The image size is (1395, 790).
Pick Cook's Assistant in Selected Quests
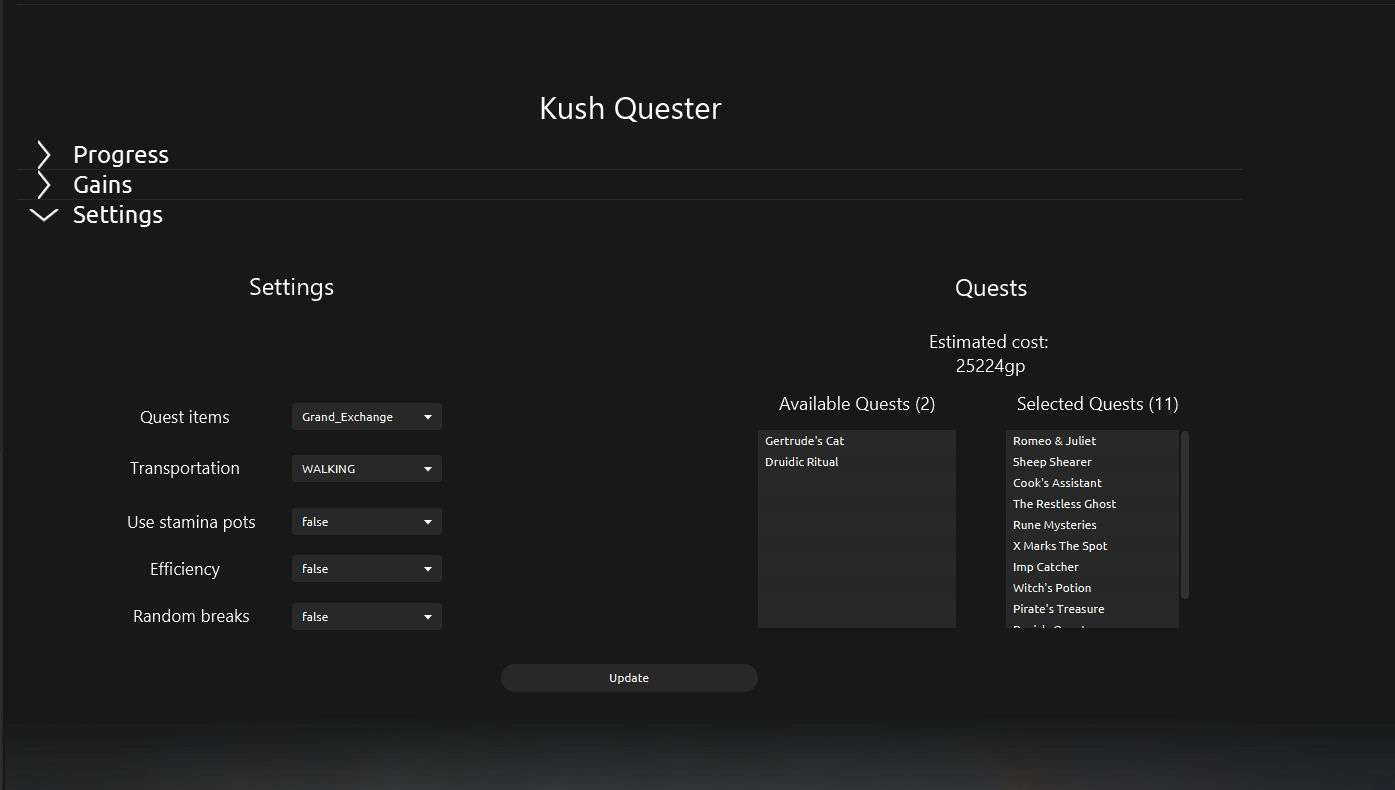pos(1057,483)
